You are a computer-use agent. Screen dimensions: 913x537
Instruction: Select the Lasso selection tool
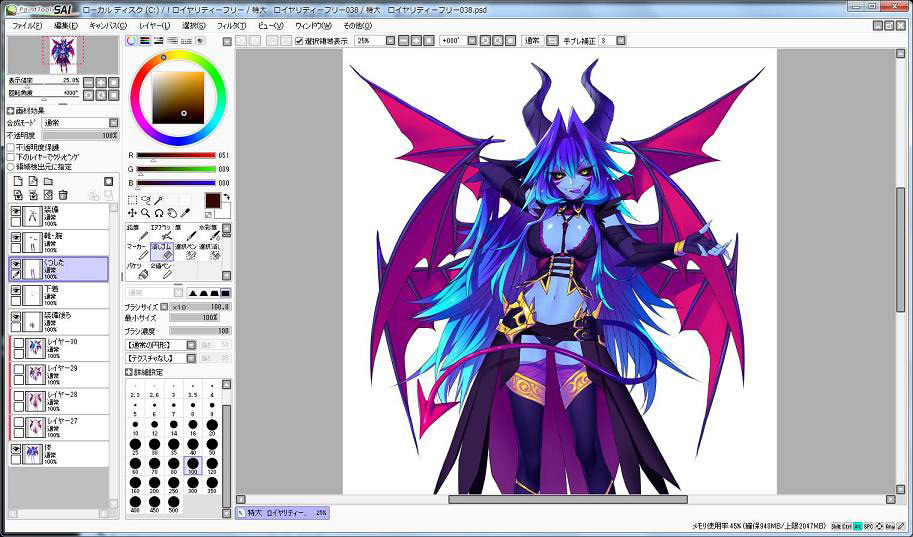point(146,200)
